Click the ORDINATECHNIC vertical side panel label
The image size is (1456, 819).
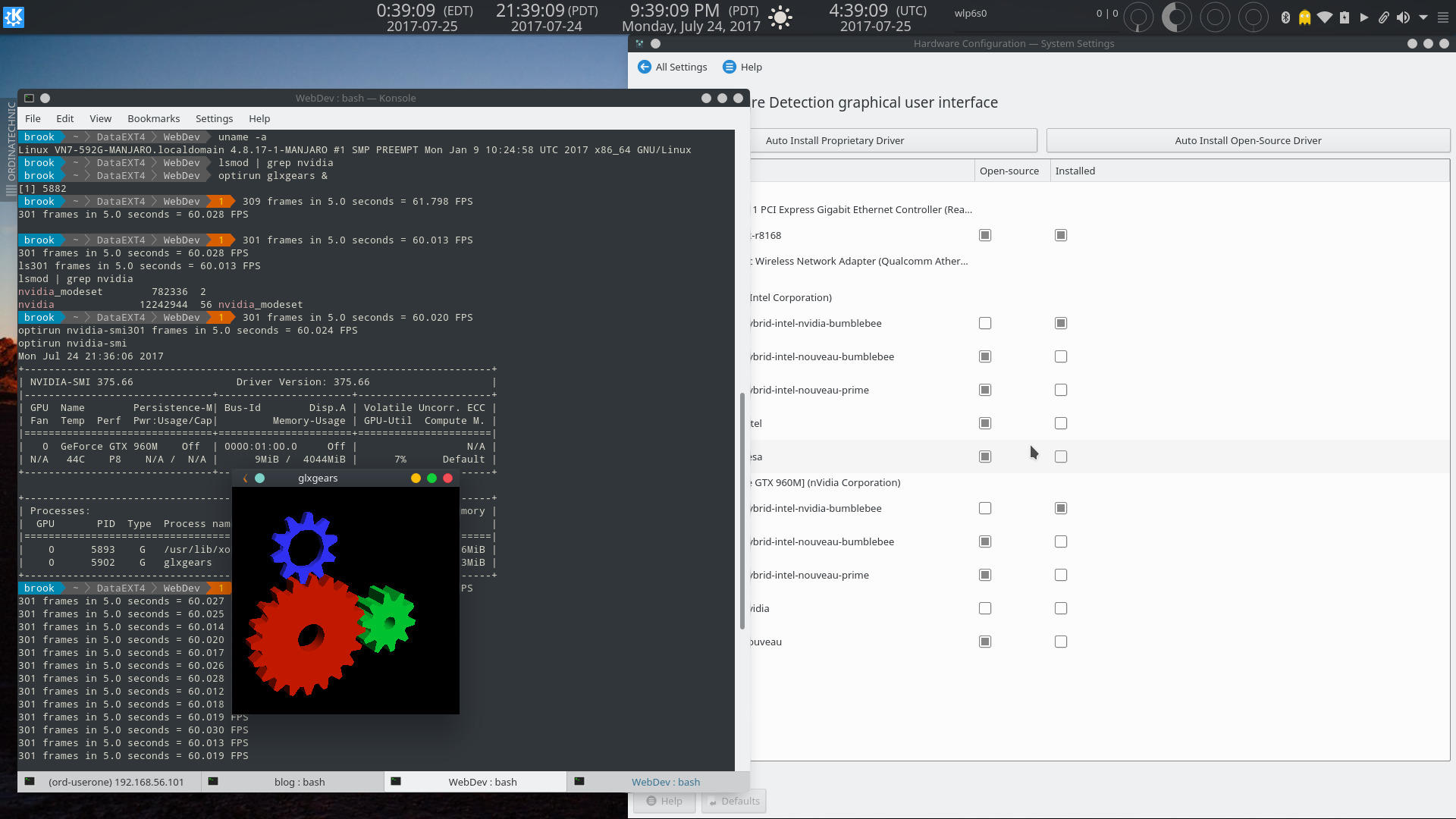(11, 141)
